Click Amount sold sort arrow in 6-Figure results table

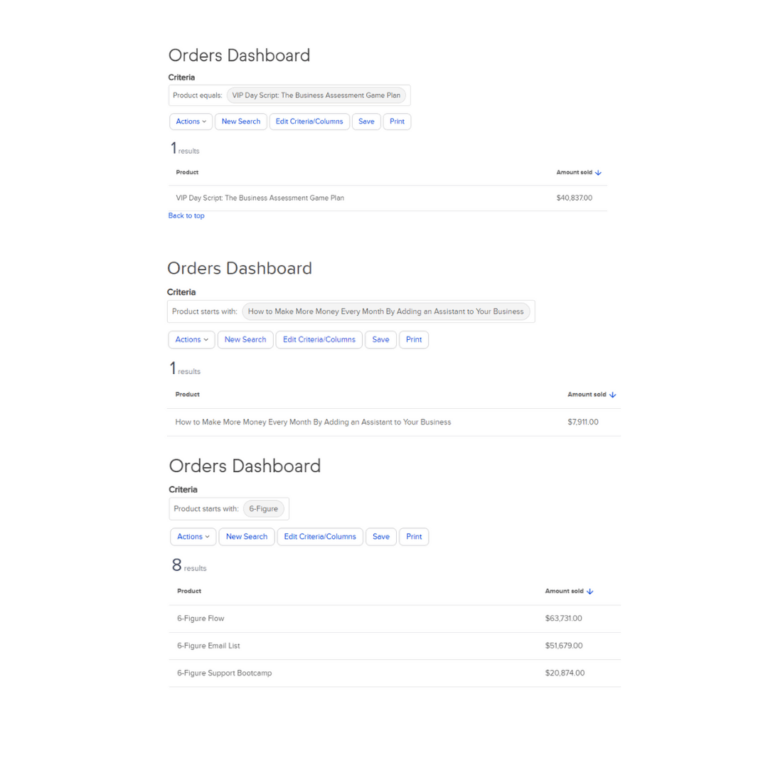(591, 591)
